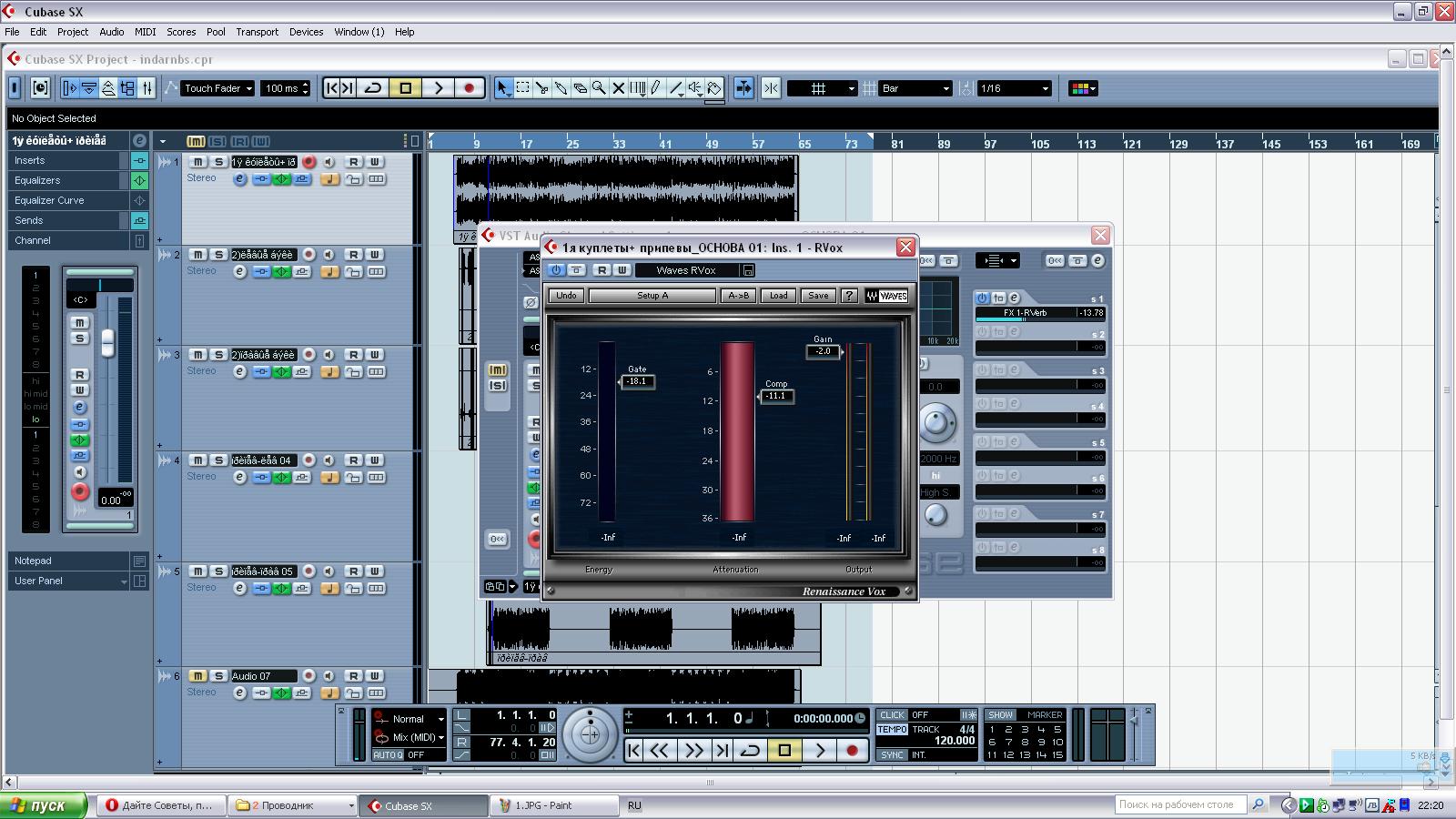
Task: Click the edit 'e' button on track 1
Action: click(x=240, y=179)
